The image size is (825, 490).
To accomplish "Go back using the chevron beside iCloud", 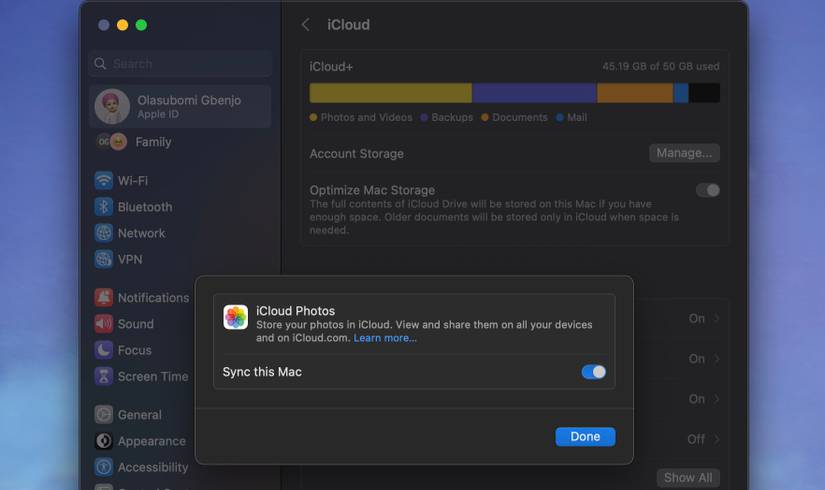I will [306, 25].
